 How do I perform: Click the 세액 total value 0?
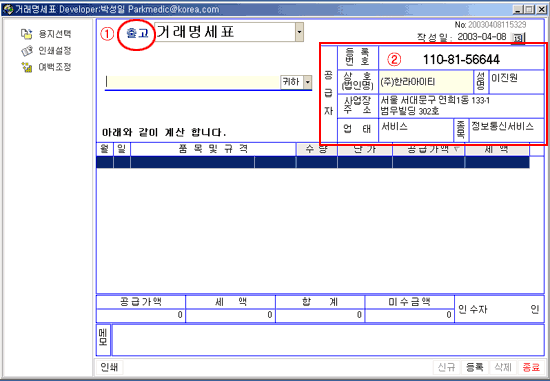pyautogui.click(x=230, y=315)
